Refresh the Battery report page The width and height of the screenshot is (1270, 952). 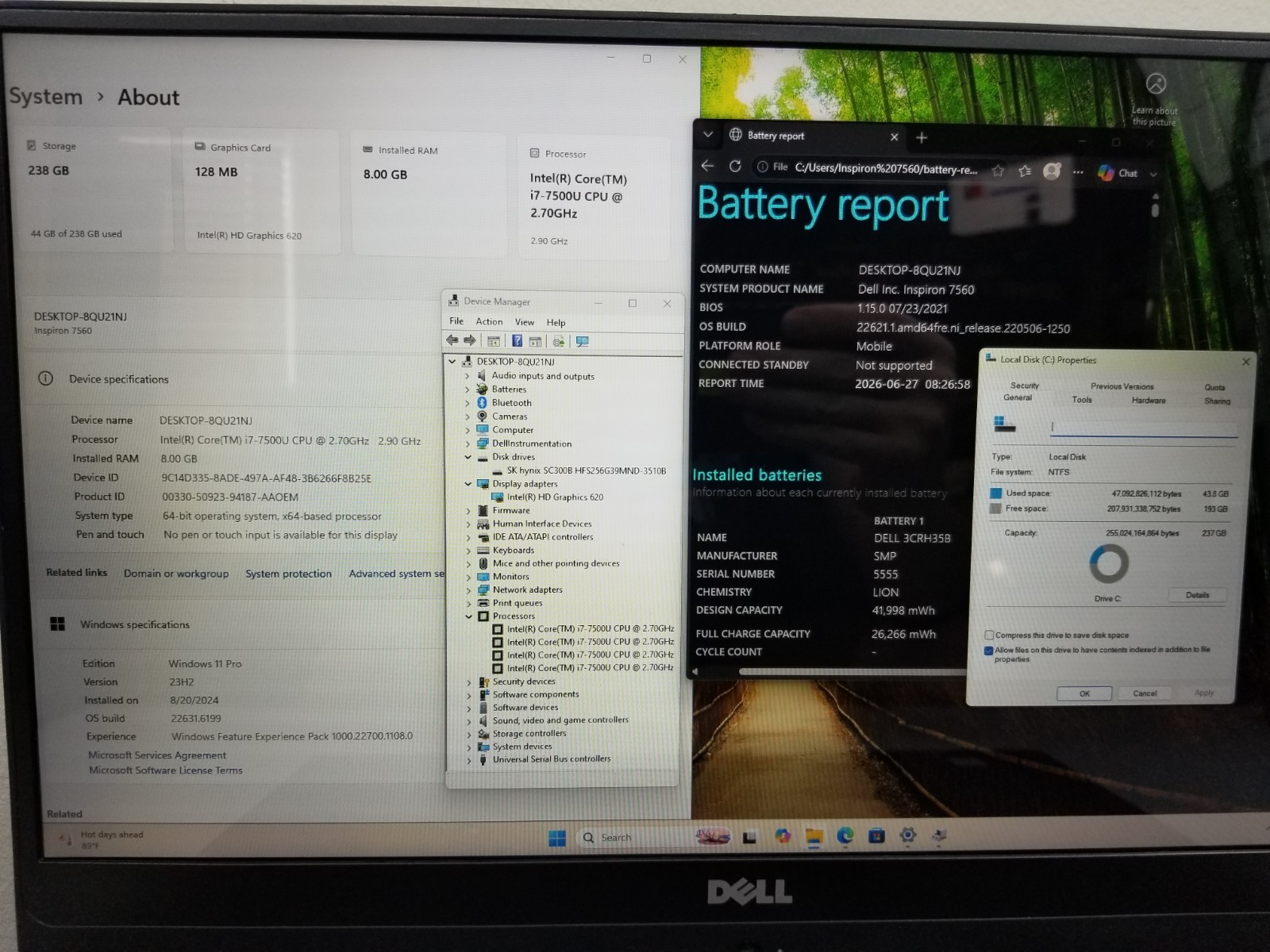[735, 166]
